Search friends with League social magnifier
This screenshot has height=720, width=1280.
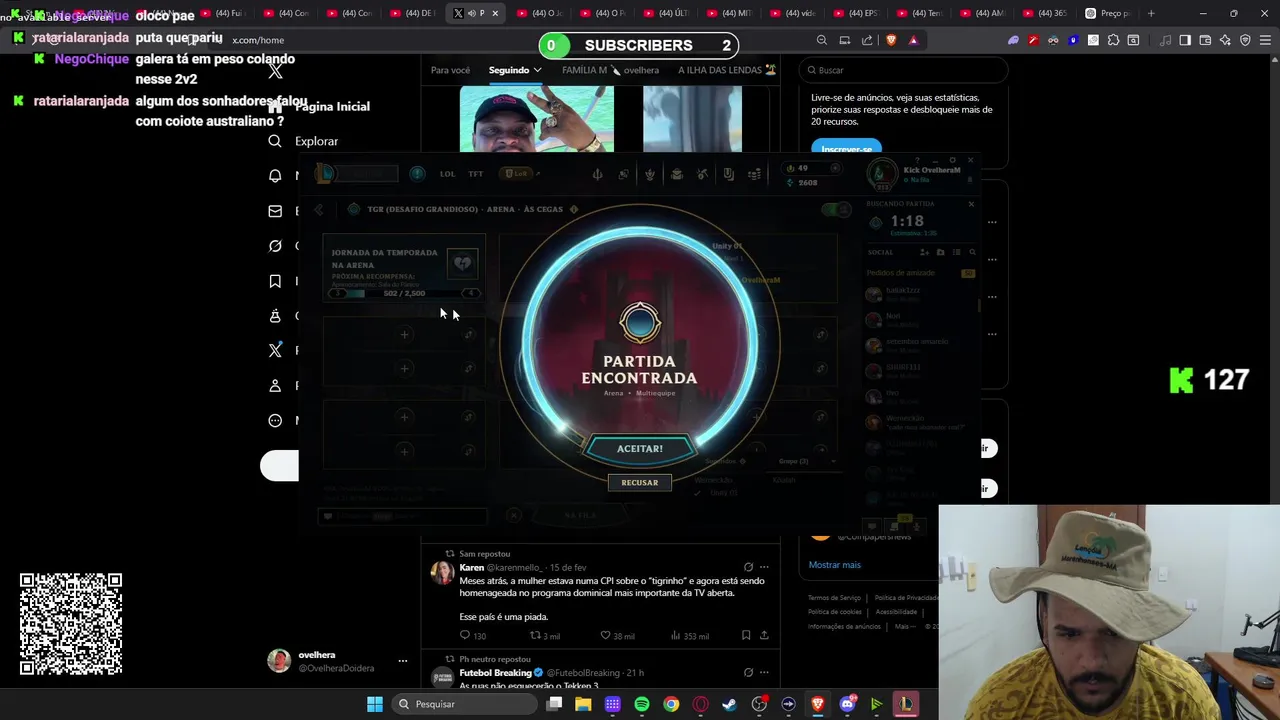pos(972,252)
